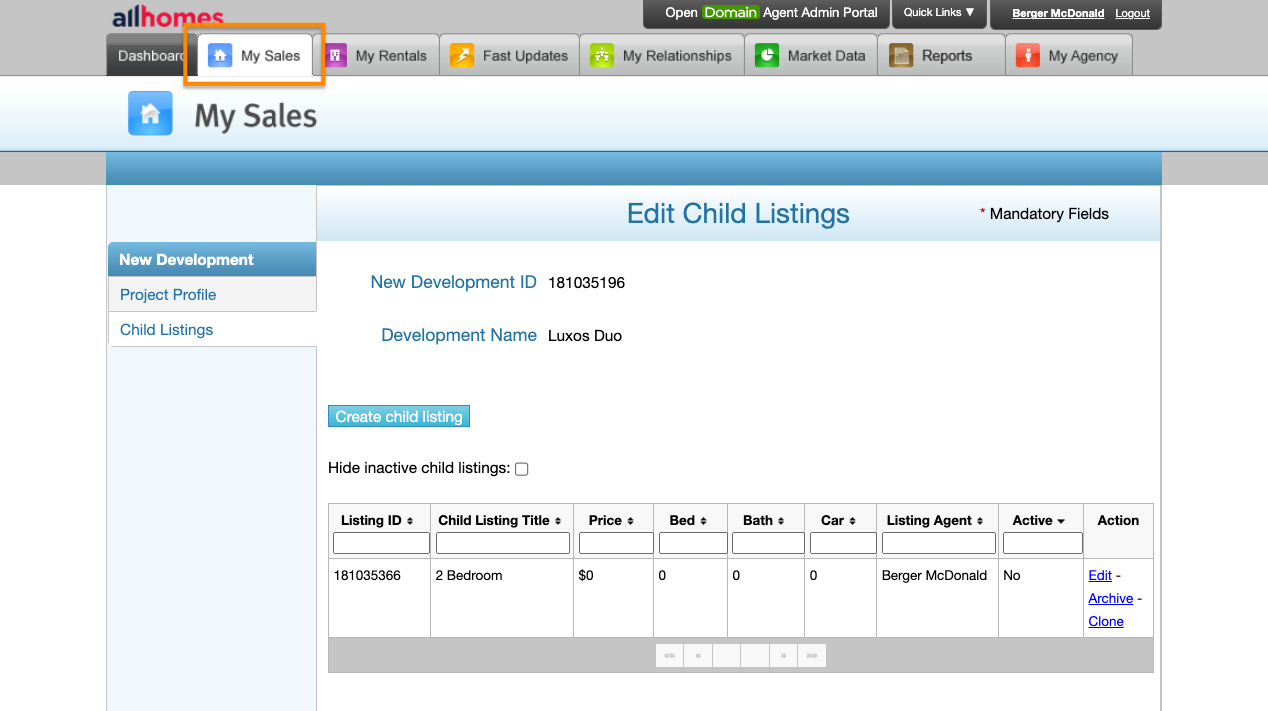Viewport: 1268px width, 711px height.
Task: Click the My Relationships green icon
Action: coord(602,56)
